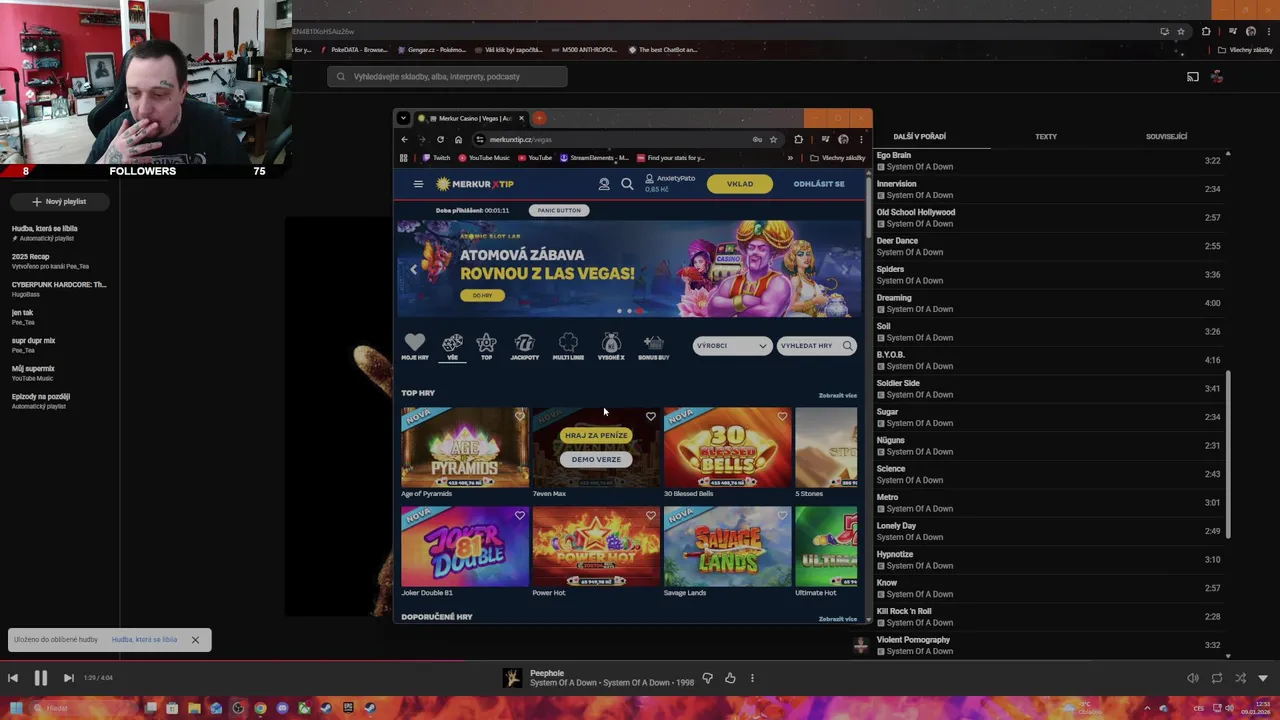Open Discord from the taskbar
The width and height of the screenshot is (1280, 720).
282,708
